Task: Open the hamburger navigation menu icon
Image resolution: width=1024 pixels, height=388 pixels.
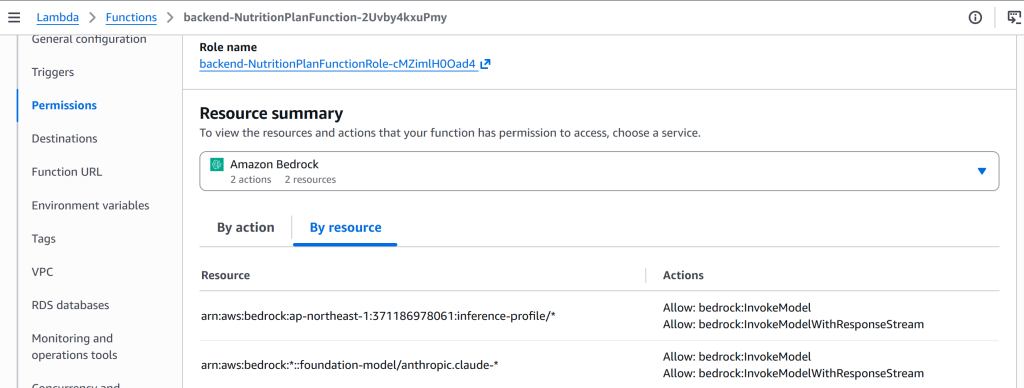Action: coord(14,18)
